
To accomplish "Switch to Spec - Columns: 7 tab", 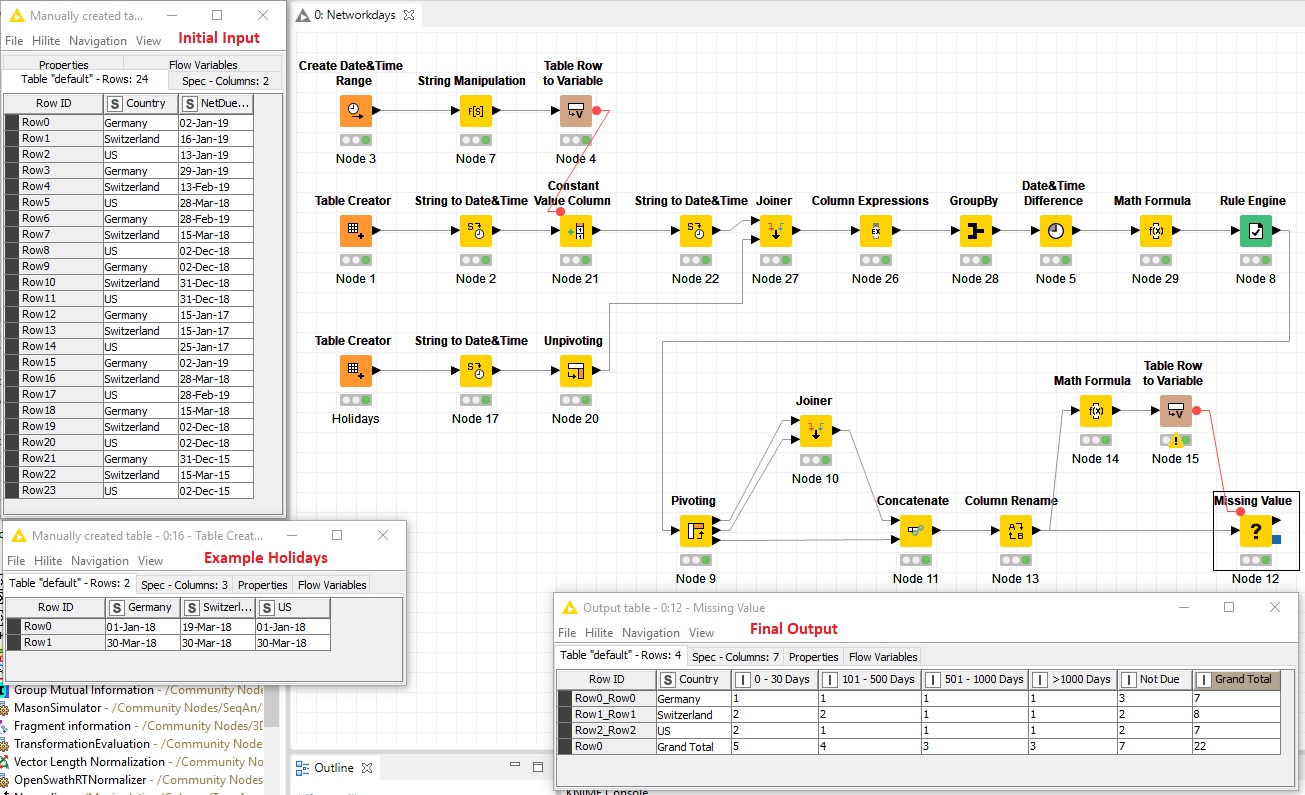I will (735, 657).
